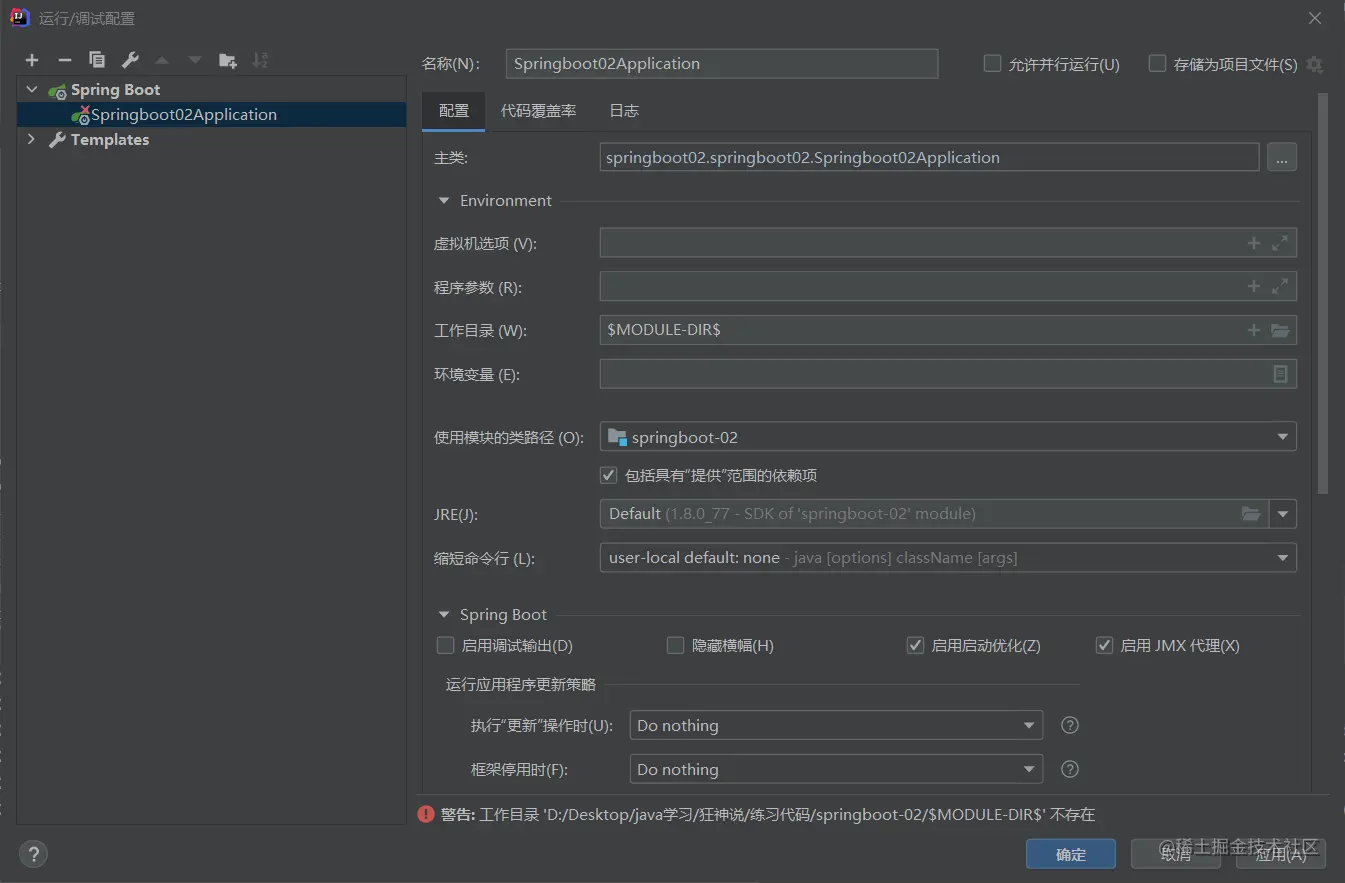The height and width of the screenshot is (883, 1345).
Task: Expand the 程序参数 field editor
Action: (1280, 287)
